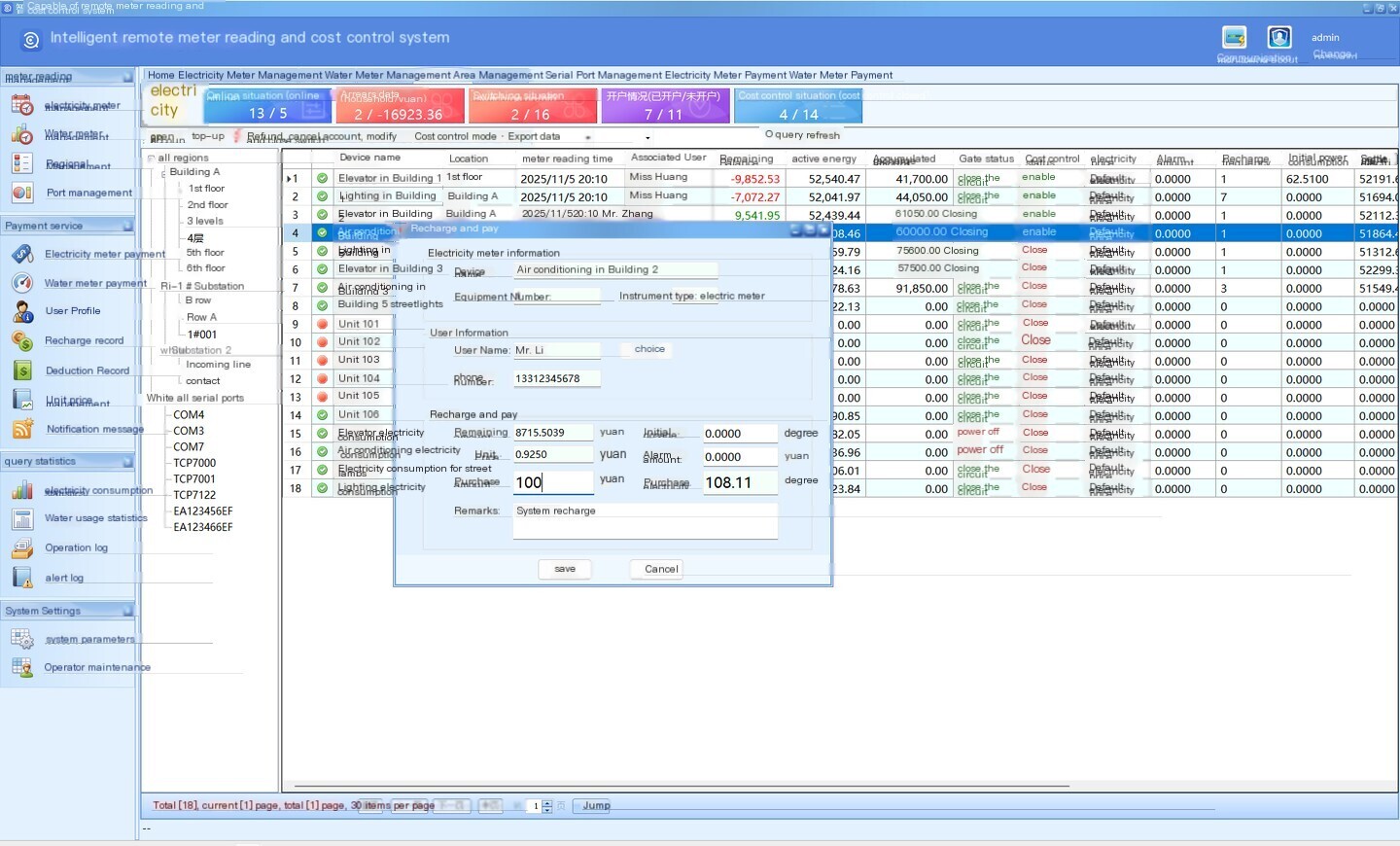The height and width of the screenshot is (846, 1400).
Task: Open the User Profile icon
Action: pos(22,311)
